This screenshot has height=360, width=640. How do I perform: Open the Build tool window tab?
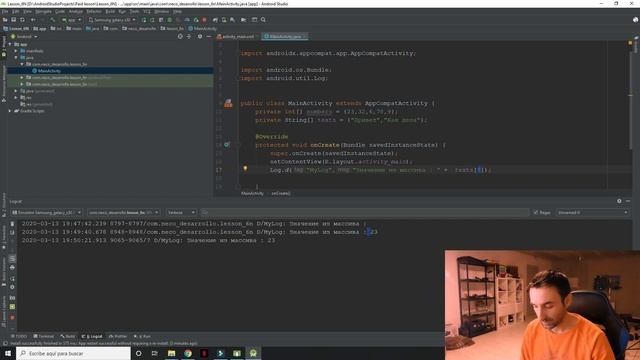coord(68,336)
